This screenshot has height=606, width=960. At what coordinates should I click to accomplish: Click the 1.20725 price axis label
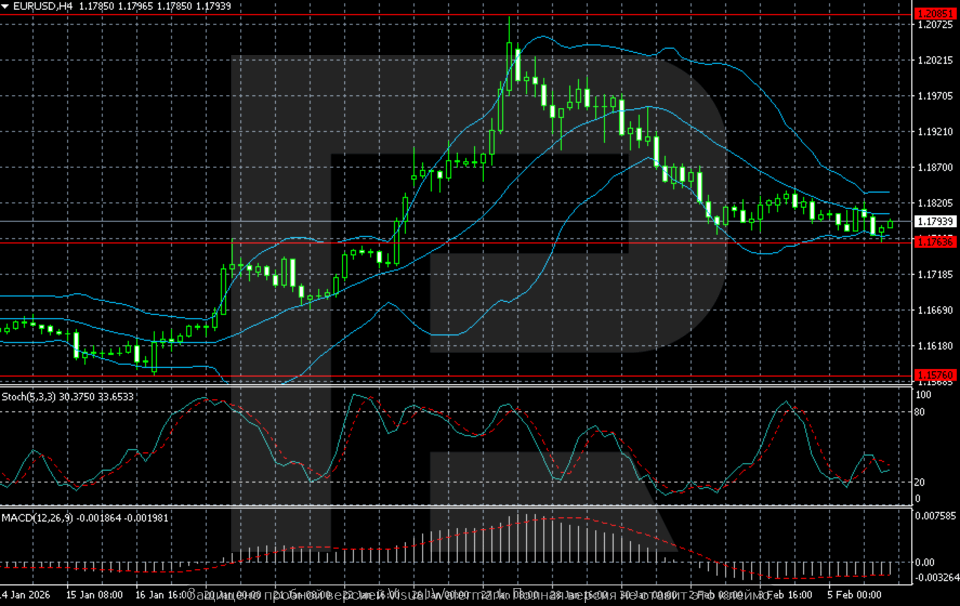[935, 25]
